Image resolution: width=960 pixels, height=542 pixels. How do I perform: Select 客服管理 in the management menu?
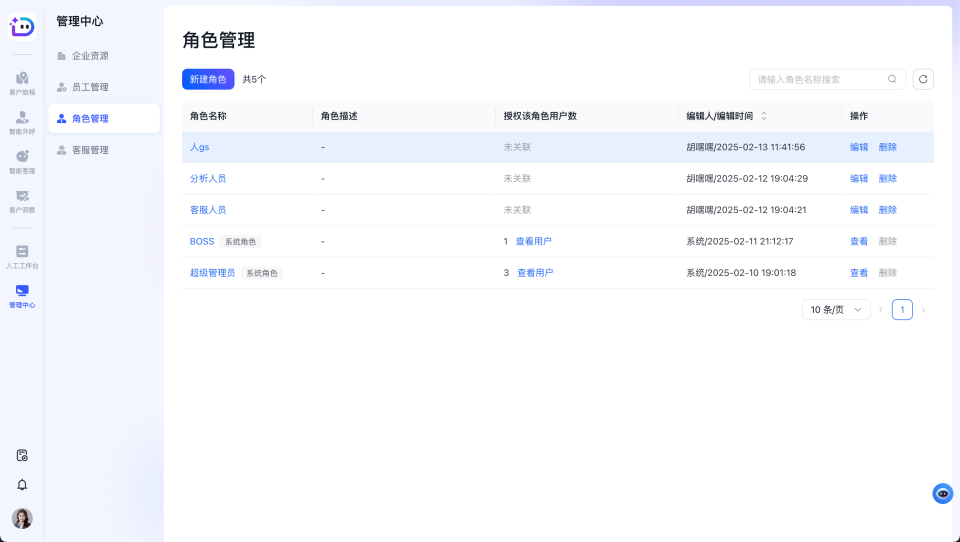(x=90, y=150)
